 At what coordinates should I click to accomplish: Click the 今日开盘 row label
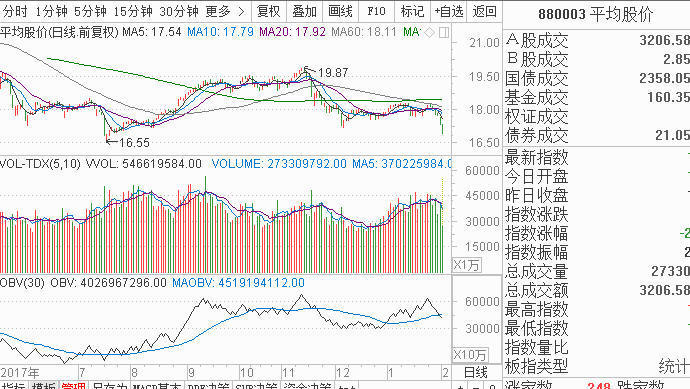[x=537, y=176]
